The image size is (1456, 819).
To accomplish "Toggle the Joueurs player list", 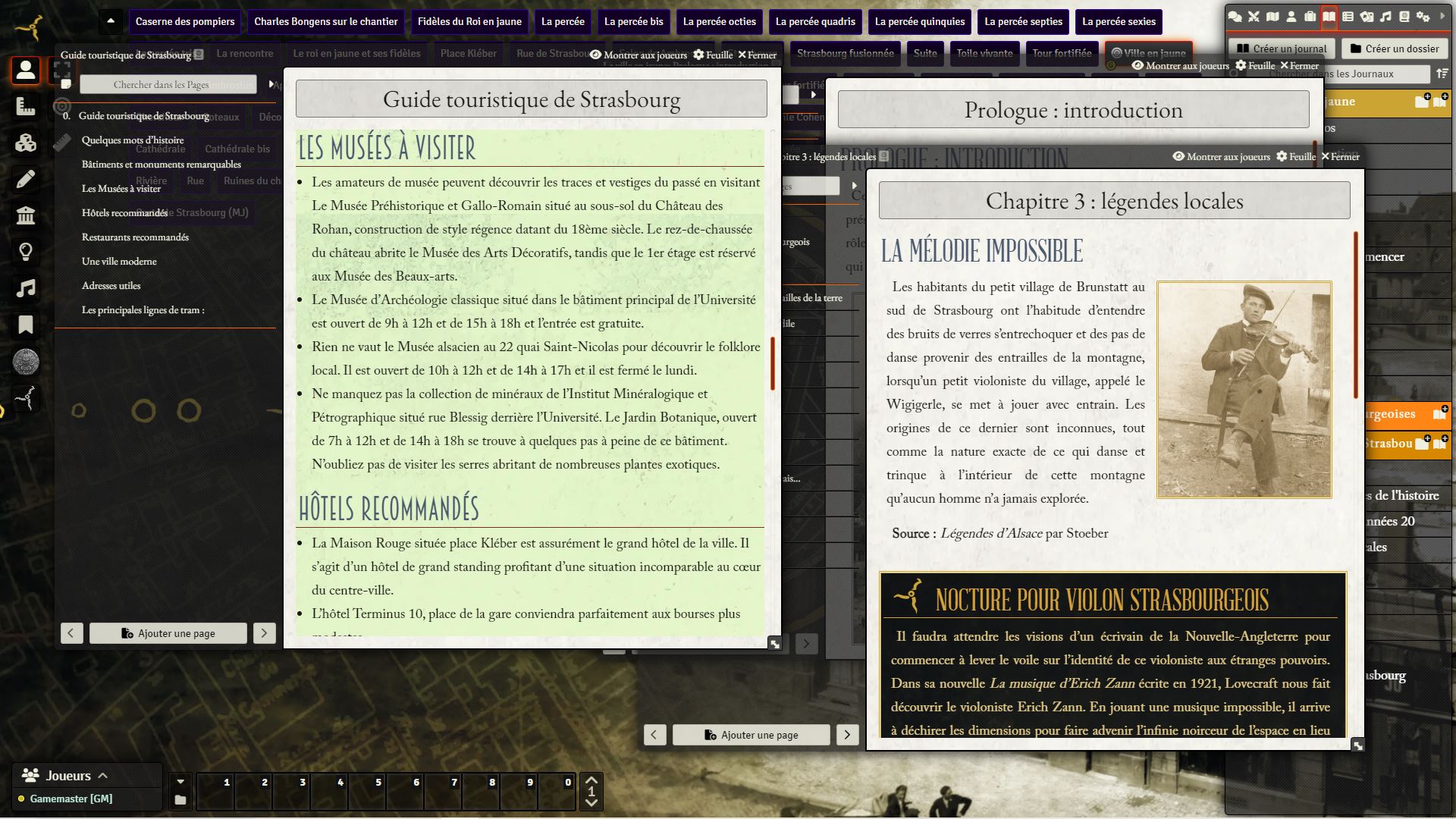I will (x=67, y=776).
